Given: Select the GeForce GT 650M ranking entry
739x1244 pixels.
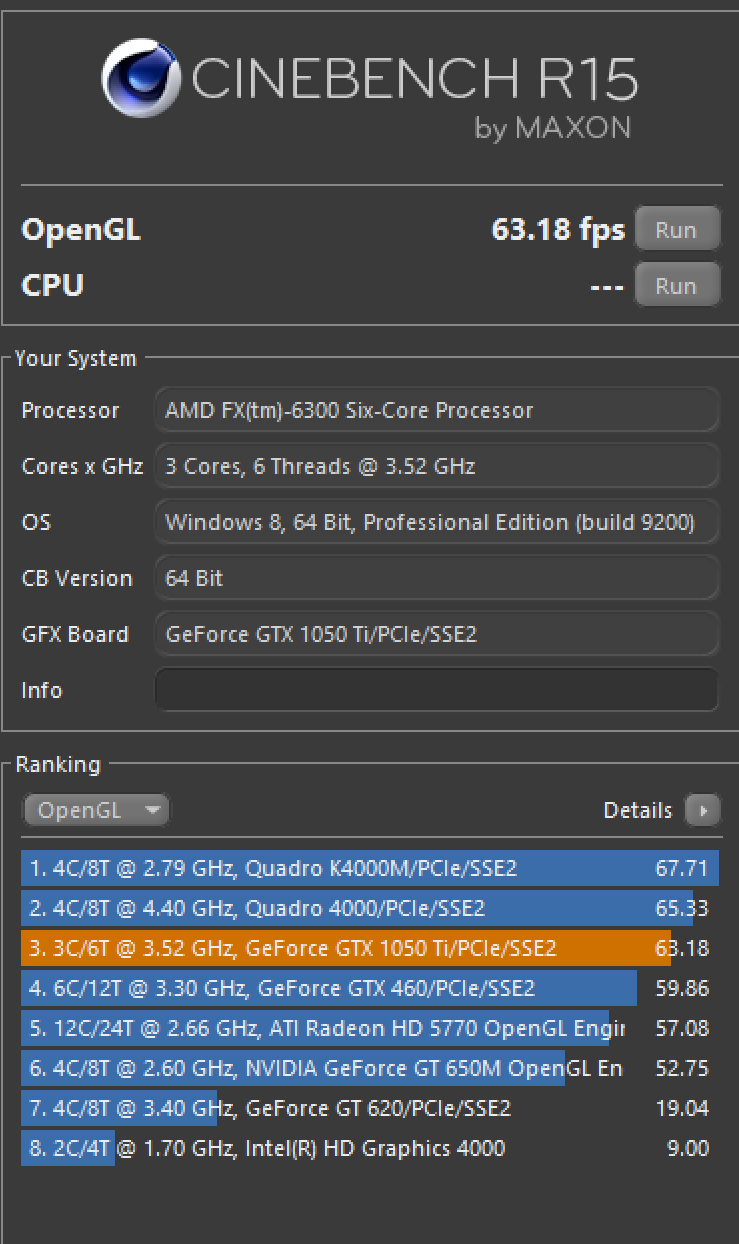Looking at the screenshot, I should [370, 1068].
